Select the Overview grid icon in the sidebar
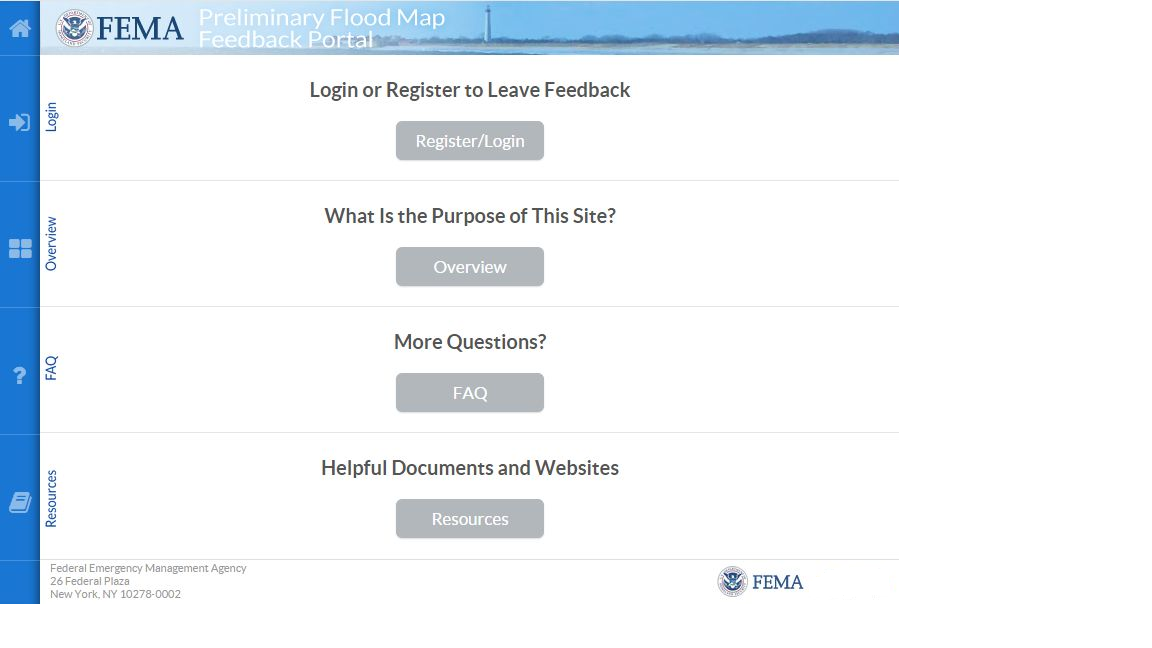Screen dimensions: 1152x648 pyautogui.click(x=20, y=249)
